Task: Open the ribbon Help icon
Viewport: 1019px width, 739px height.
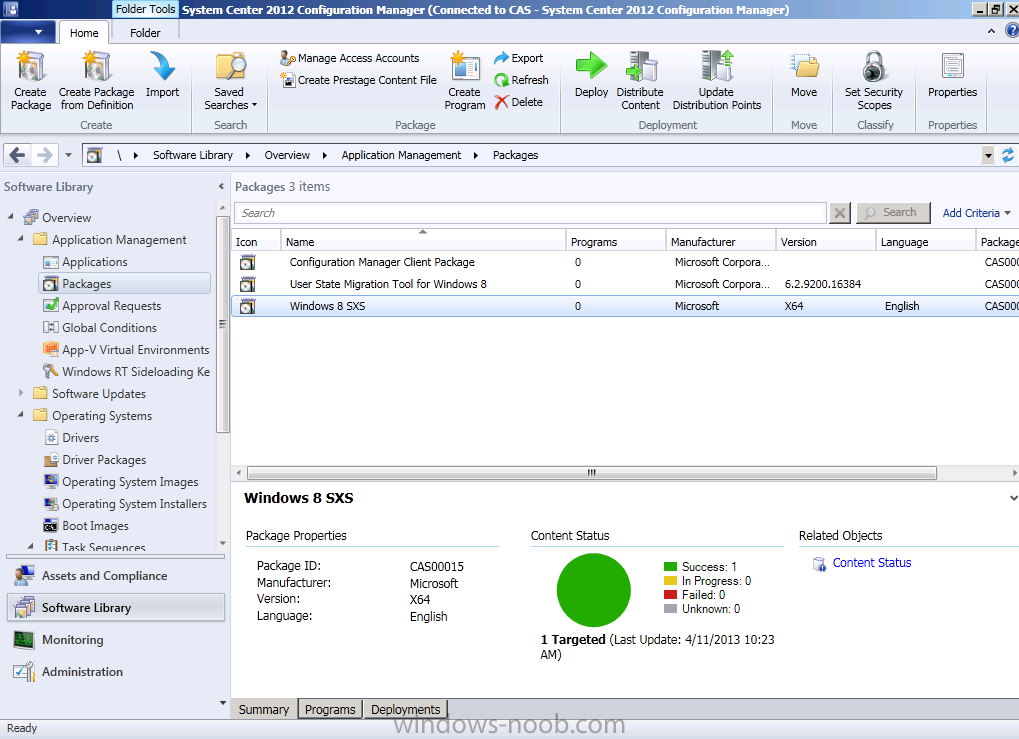Action: tap(1012, 31)
